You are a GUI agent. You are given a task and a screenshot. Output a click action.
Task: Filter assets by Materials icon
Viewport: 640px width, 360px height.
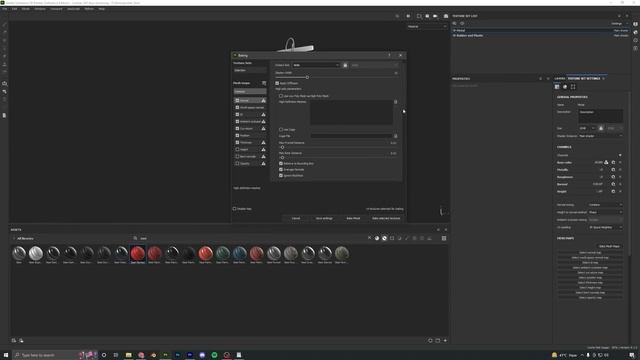377,238
